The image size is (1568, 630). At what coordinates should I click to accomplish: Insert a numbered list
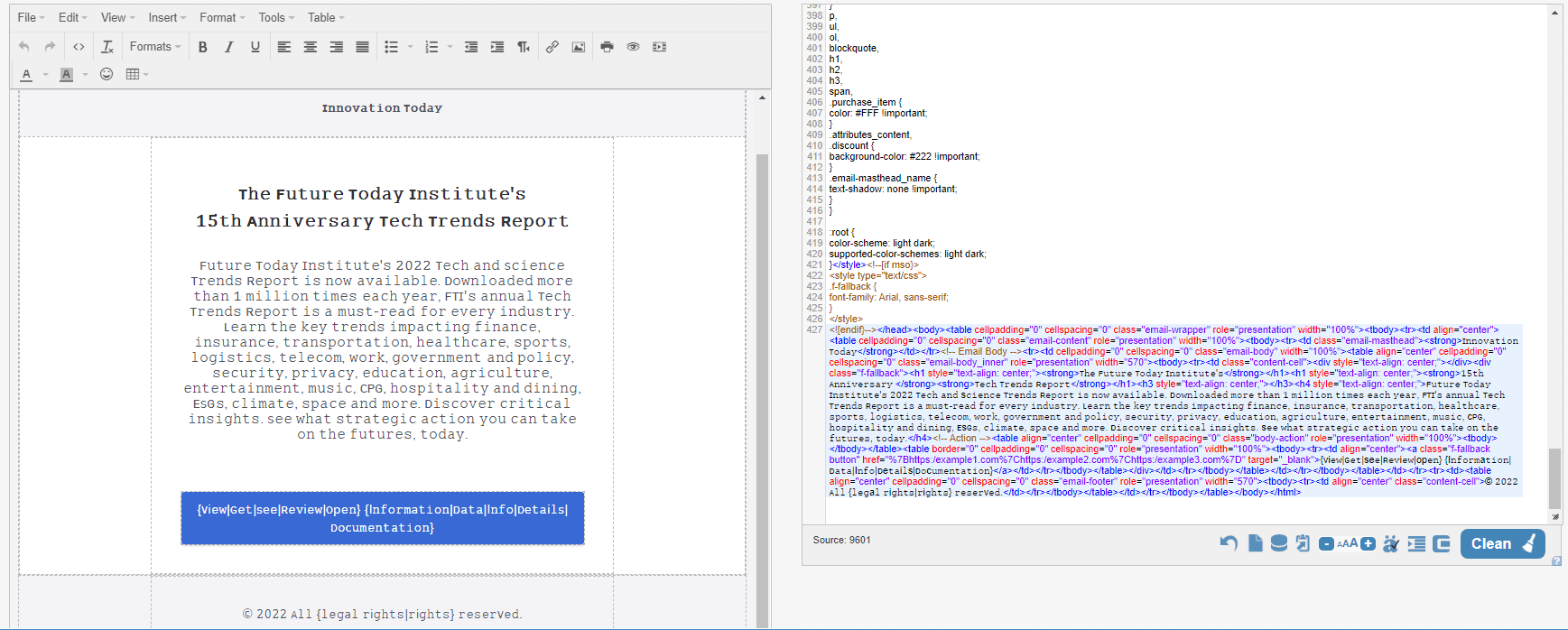(x=431, y=47)
